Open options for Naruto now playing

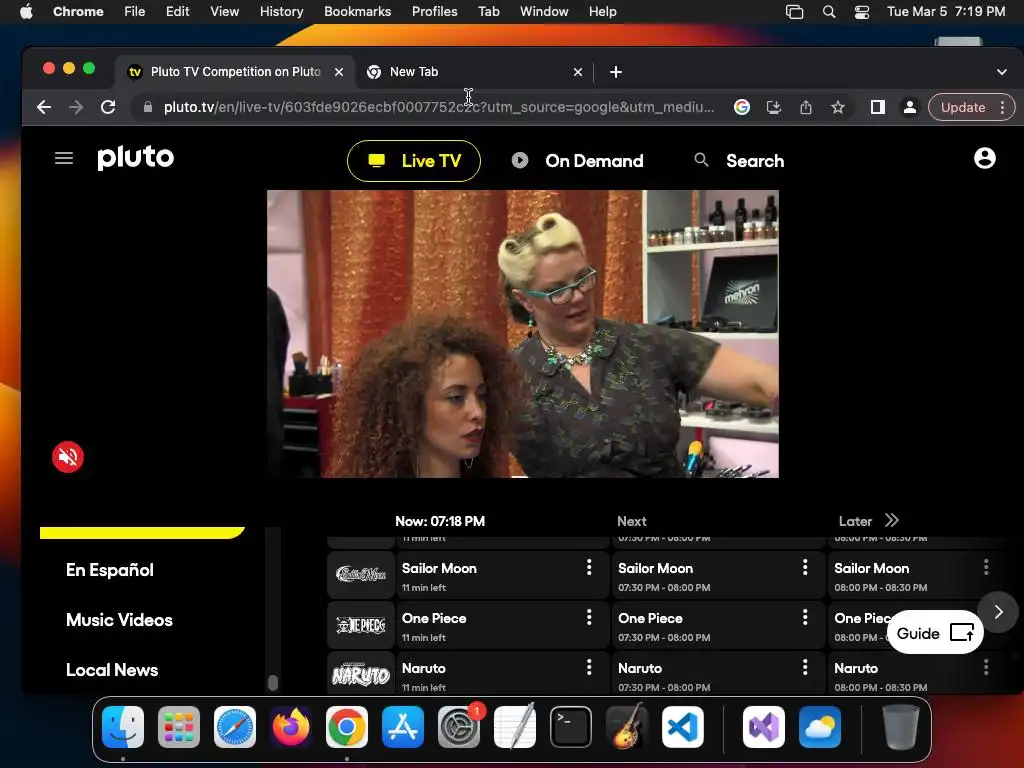point(589,667)
